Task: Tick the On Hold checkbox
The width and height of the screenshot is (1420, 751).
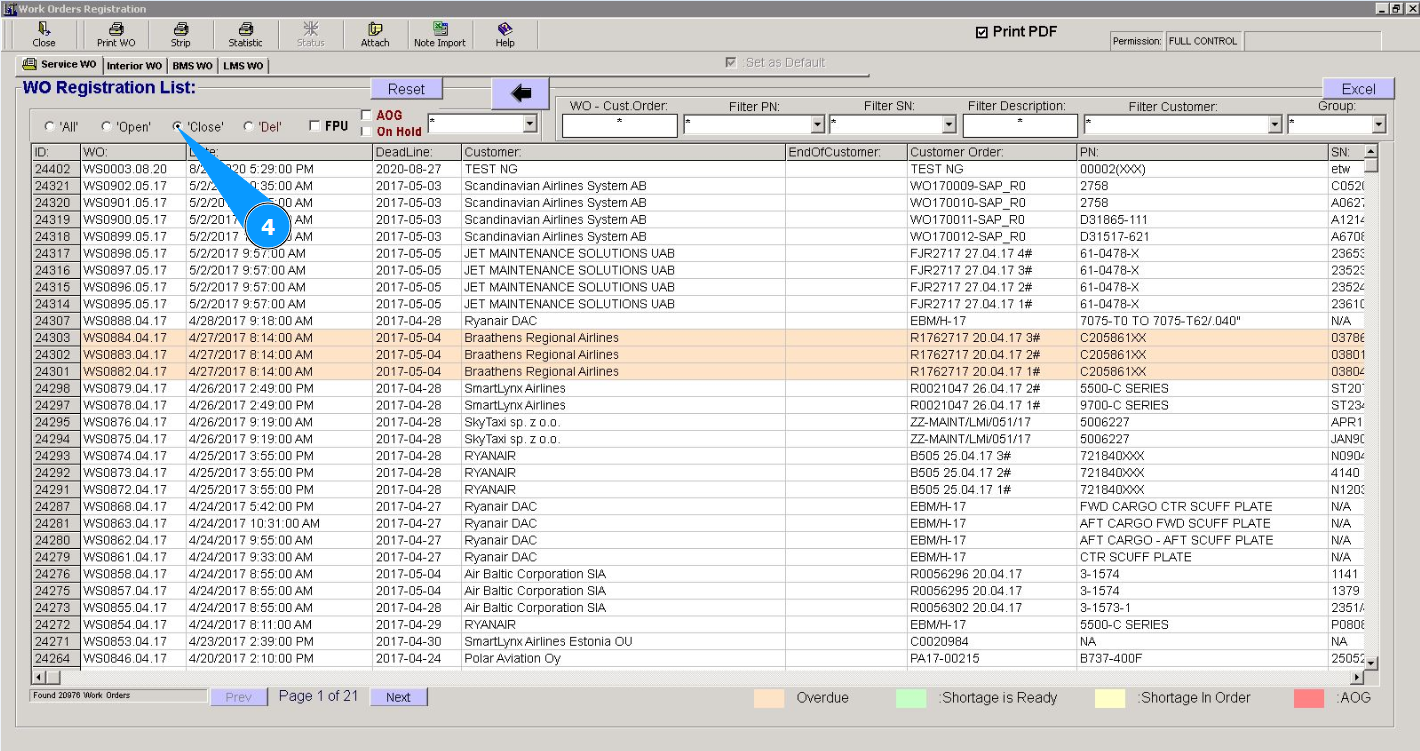Action: 367,131
